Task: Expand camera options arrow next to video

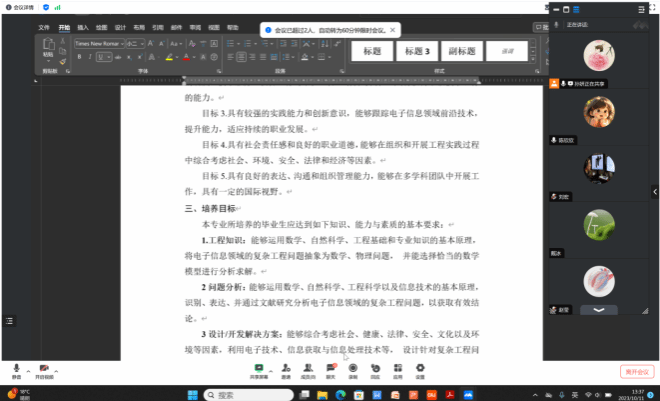Action: pyautogui.click(x=58, y=368)
